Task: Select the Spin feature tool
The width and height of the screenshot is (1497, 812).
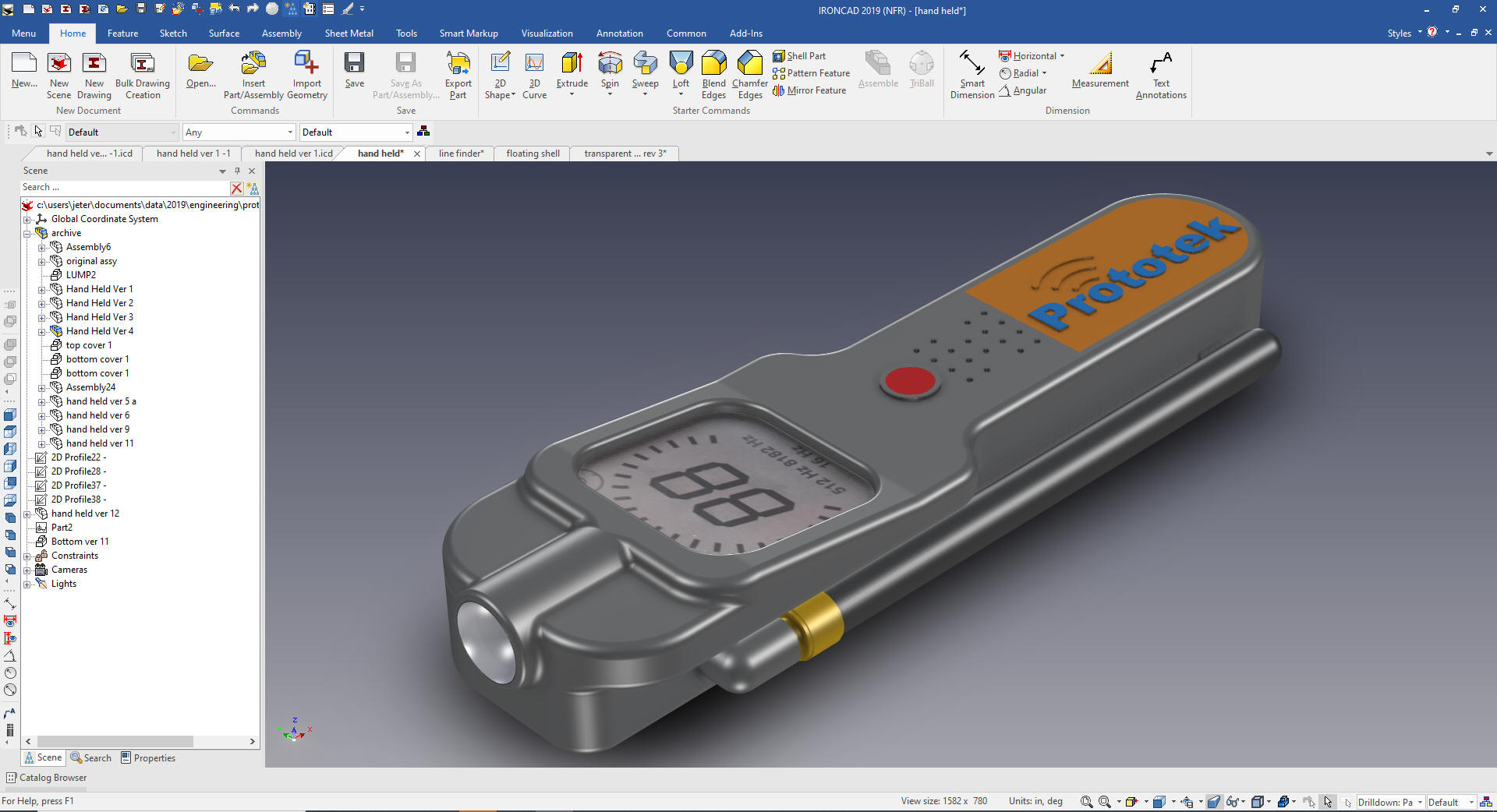Action: coord(610,64)
